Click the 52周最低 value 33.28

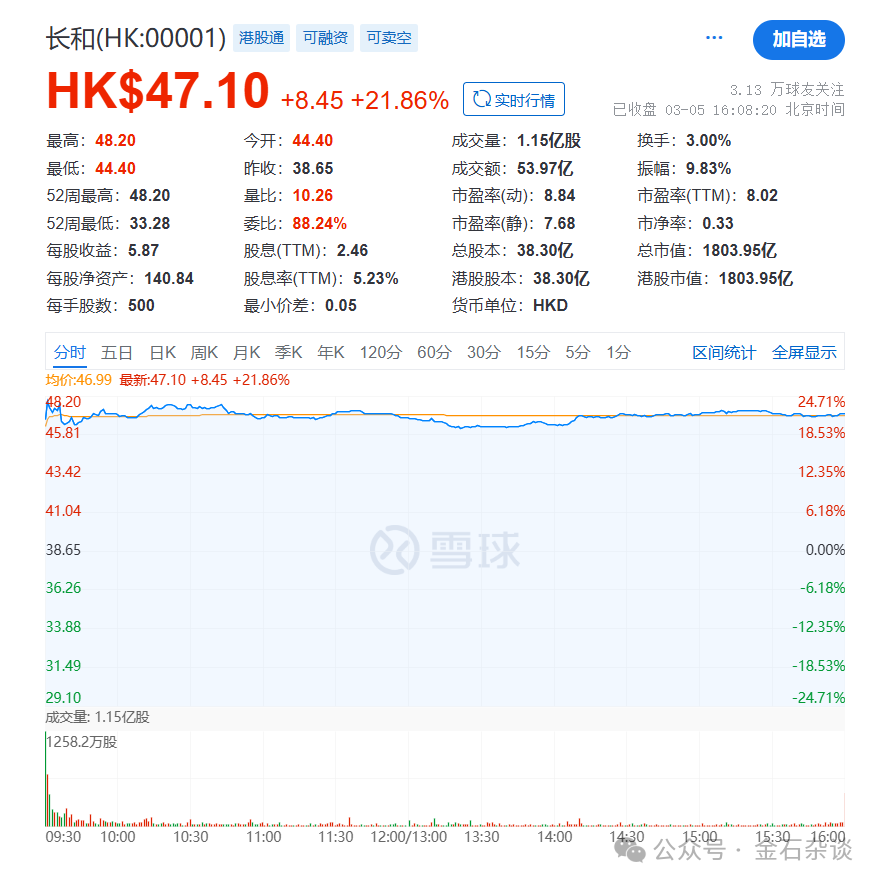click(x=150, y=223)
